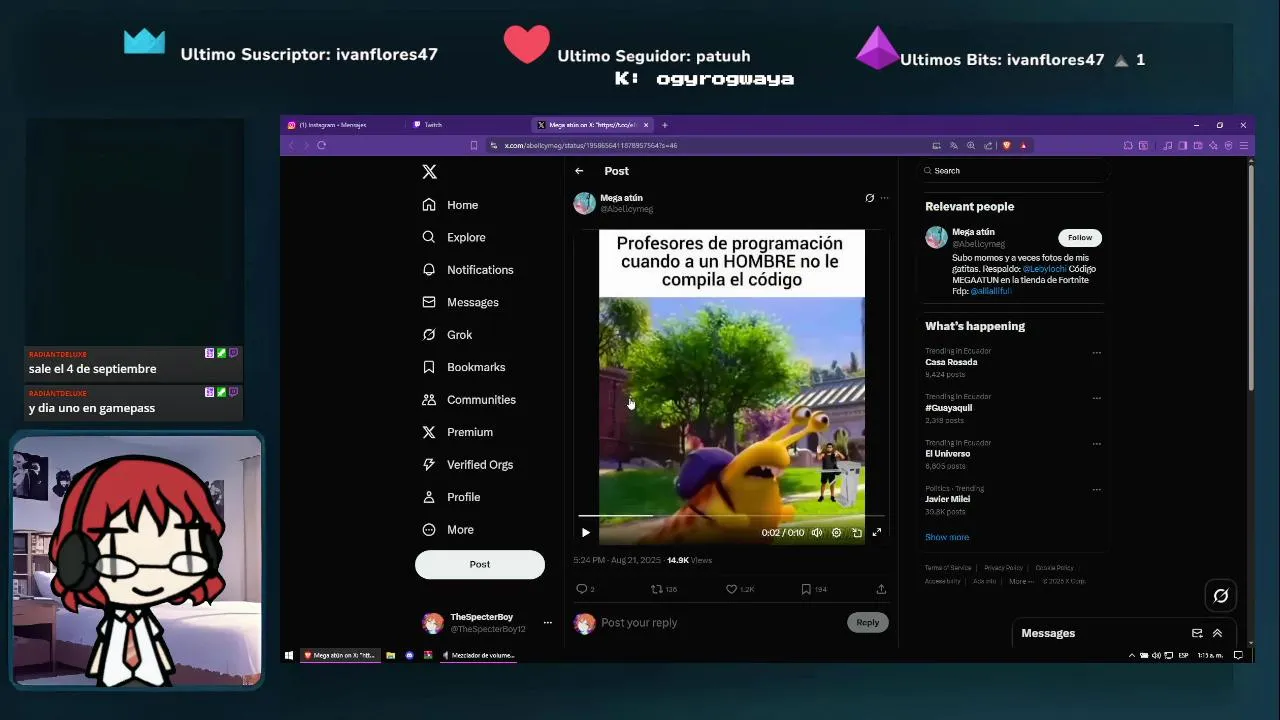The height and width of the screenshot is (720, 1280).
Task: Open the options dots next to Javier Milei
Action: pyautogui.click(x=1097, y=490)
